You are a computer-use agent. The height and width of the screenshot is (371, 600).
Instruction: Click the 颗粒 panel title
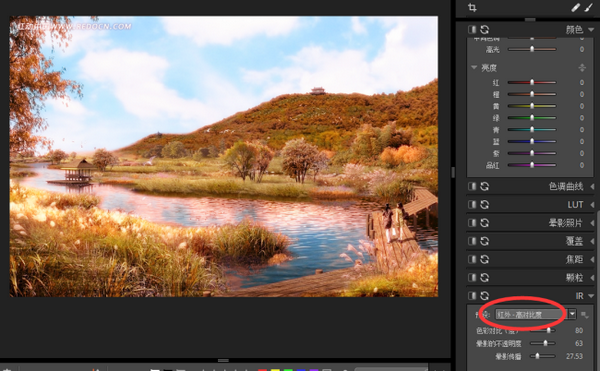tap(574, 277)
